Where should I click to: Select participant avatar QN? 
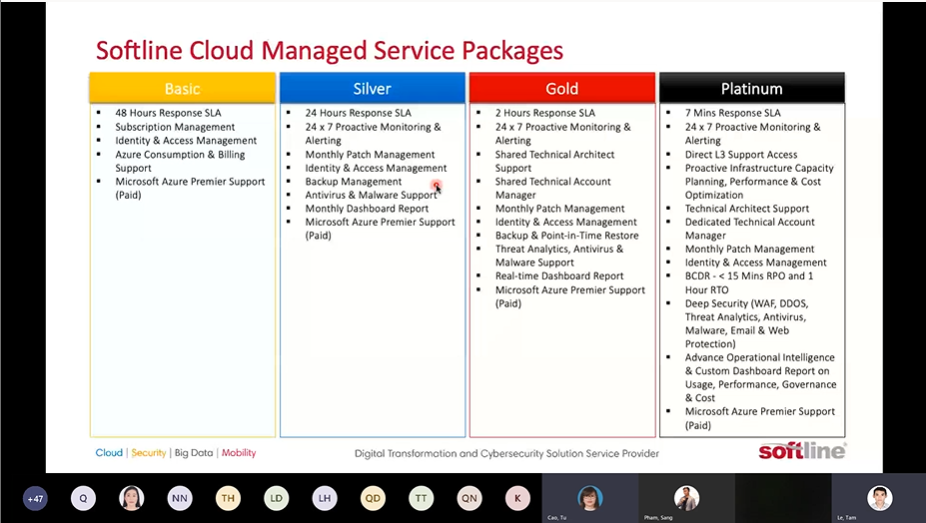tap(469, 499)
